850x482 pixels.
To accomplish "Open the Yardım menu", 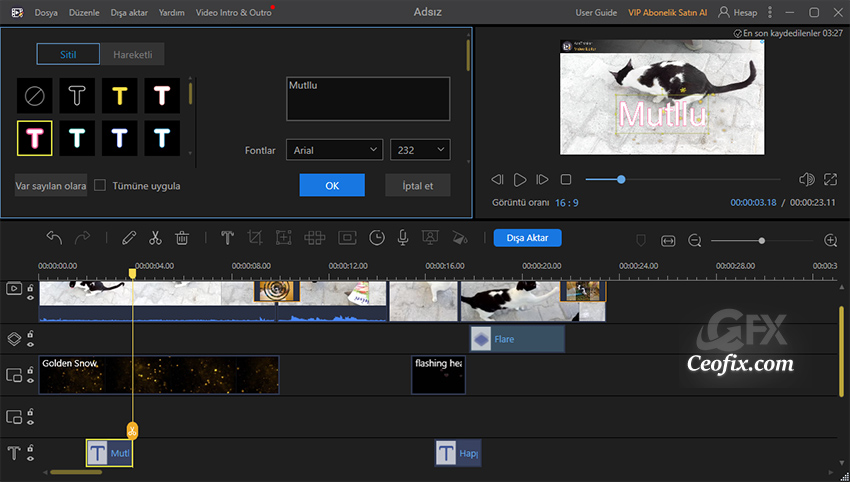I will pyautogui.click(x=171, y=12).
